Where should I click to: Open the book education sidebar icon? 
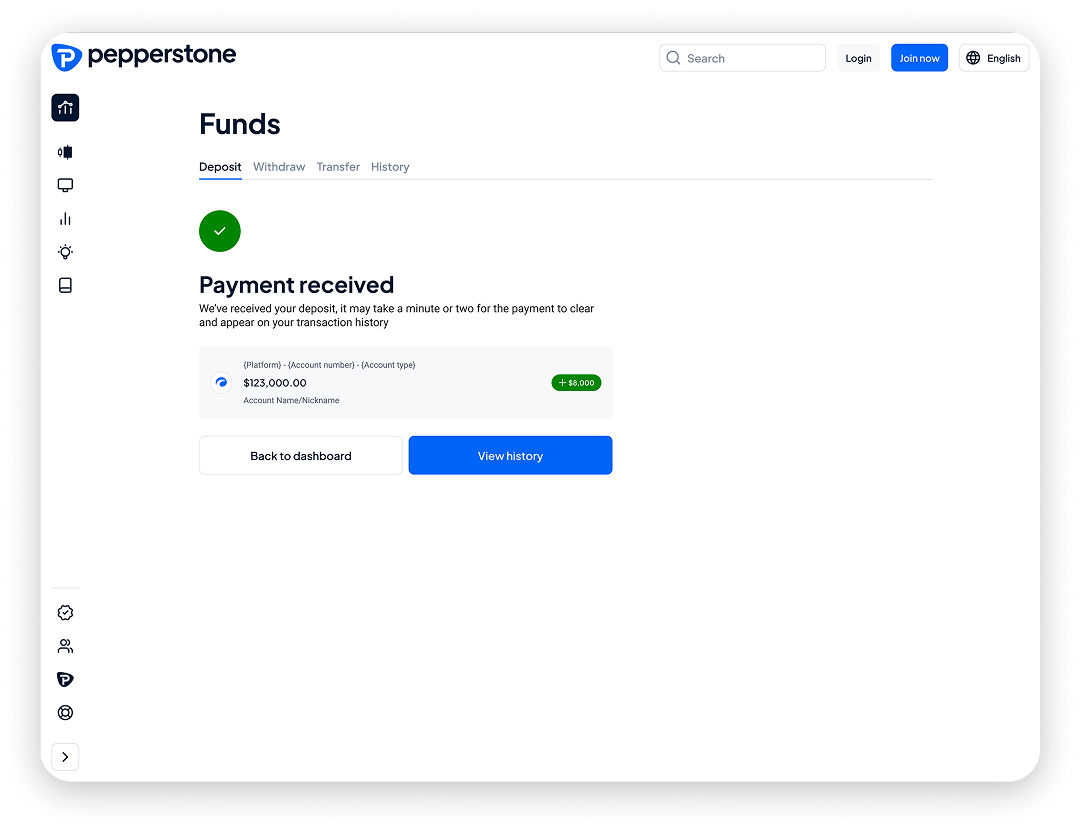click(x=65, y=285)
